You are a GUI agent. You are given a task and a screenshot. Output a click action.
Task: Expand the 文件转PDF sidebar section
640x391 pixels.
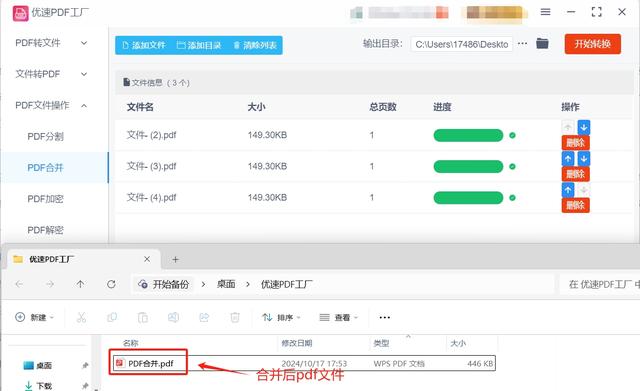coord(51,74)
